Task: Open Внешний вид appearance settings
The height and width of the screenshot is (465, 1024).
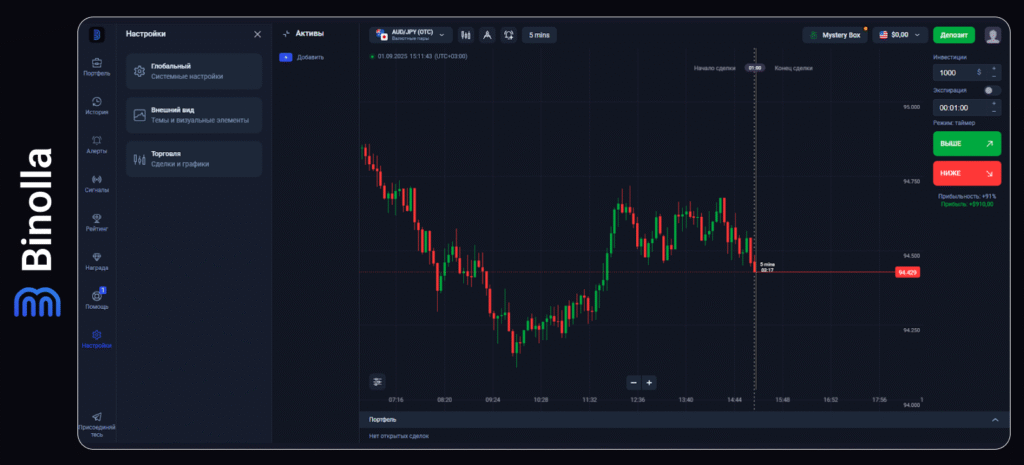Action: tap(194, 115)
